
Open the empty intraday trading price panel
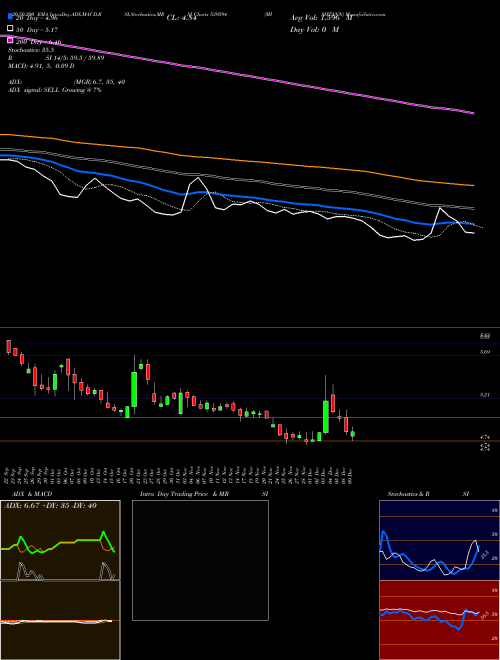pyautogui.click(x=200, y=560)
